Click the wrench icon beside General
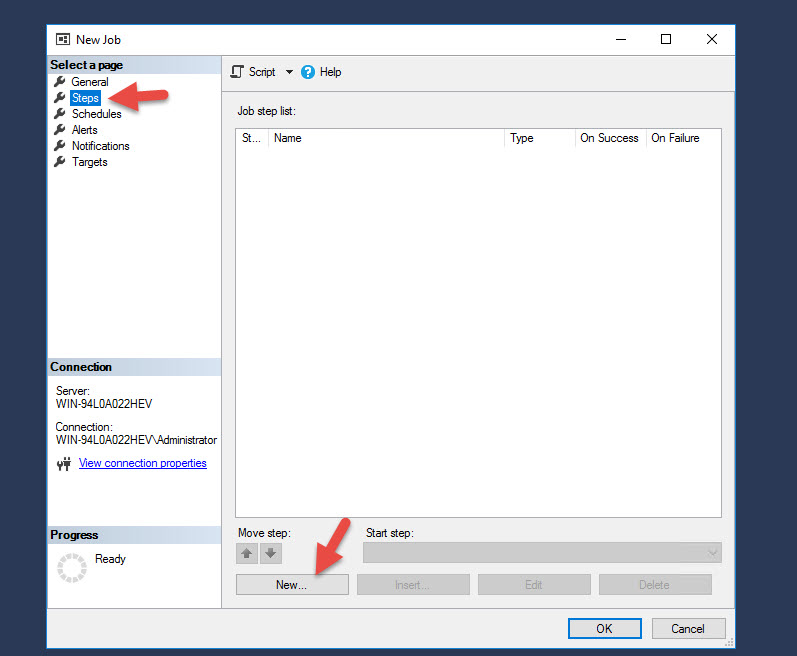This screenshot has width=797, height=656. coord(60,81)
